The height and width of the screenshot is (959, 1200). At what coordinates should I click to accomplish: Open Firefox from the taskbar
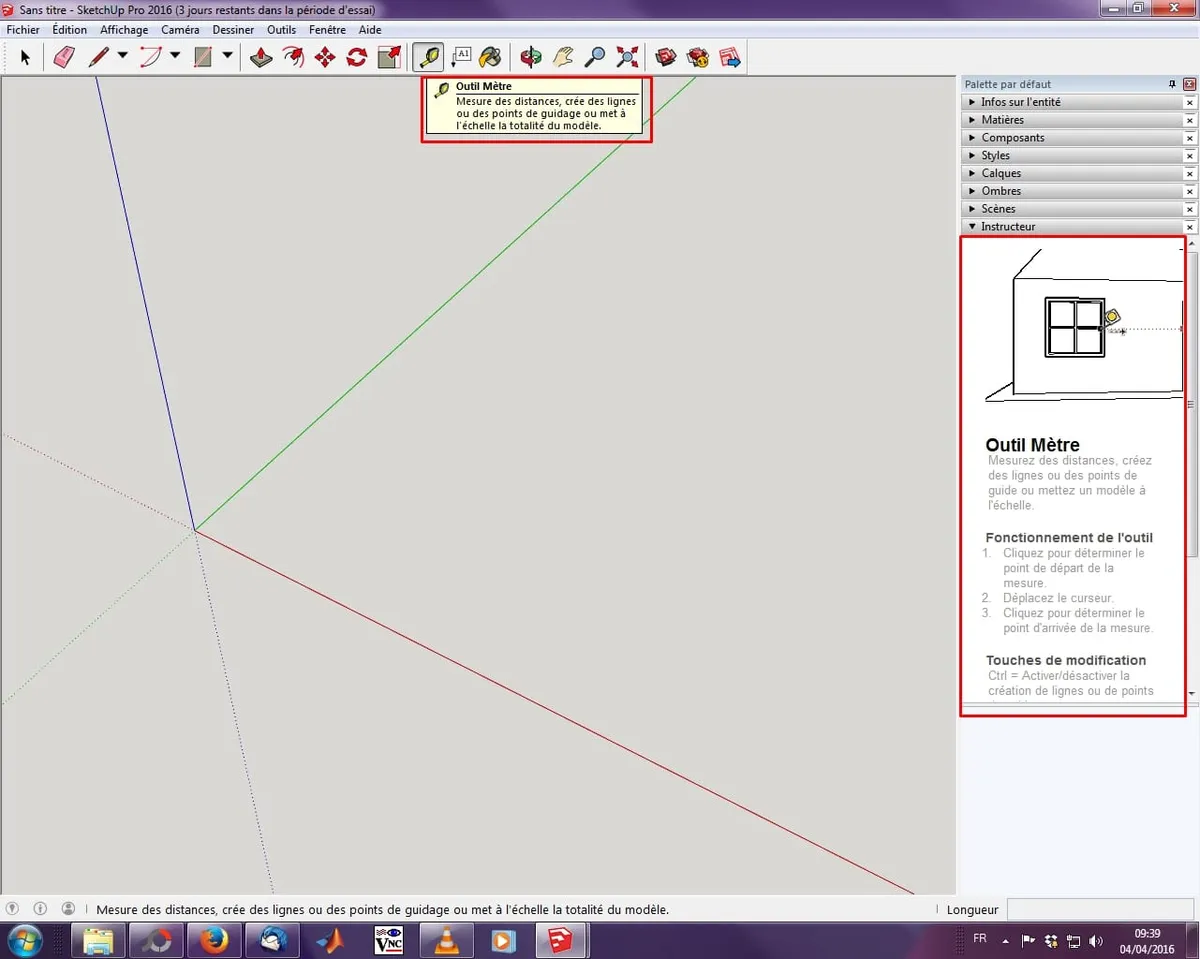(x=213, y=941)
